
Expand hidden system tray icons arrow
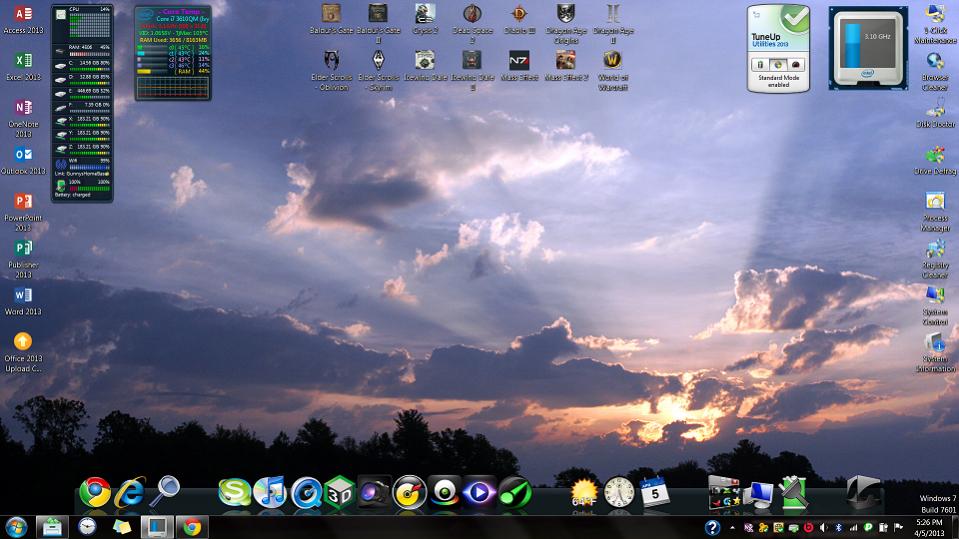(x=732, y=527)
